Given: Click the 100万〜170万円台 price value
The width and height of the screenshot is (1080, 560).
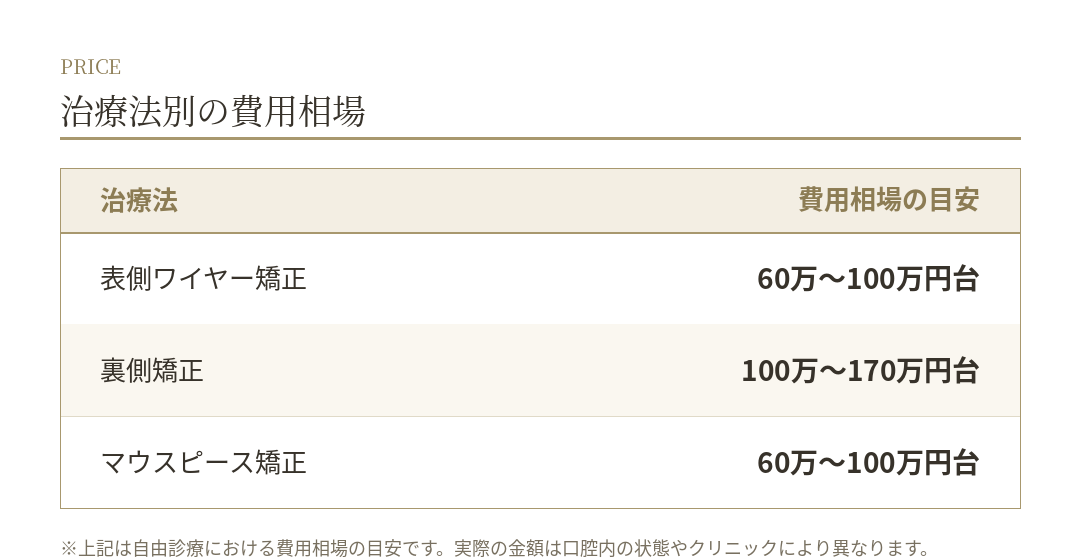Looking at the screenshot, I should 860,371.
